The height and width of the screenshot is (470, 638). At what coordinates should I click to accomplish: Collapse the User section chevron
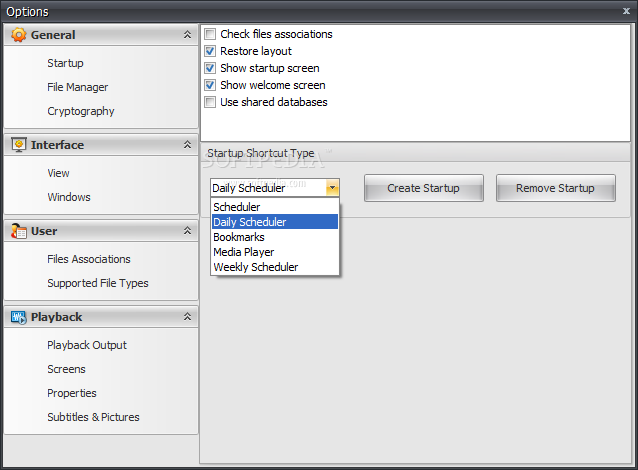tap(187, 231)
